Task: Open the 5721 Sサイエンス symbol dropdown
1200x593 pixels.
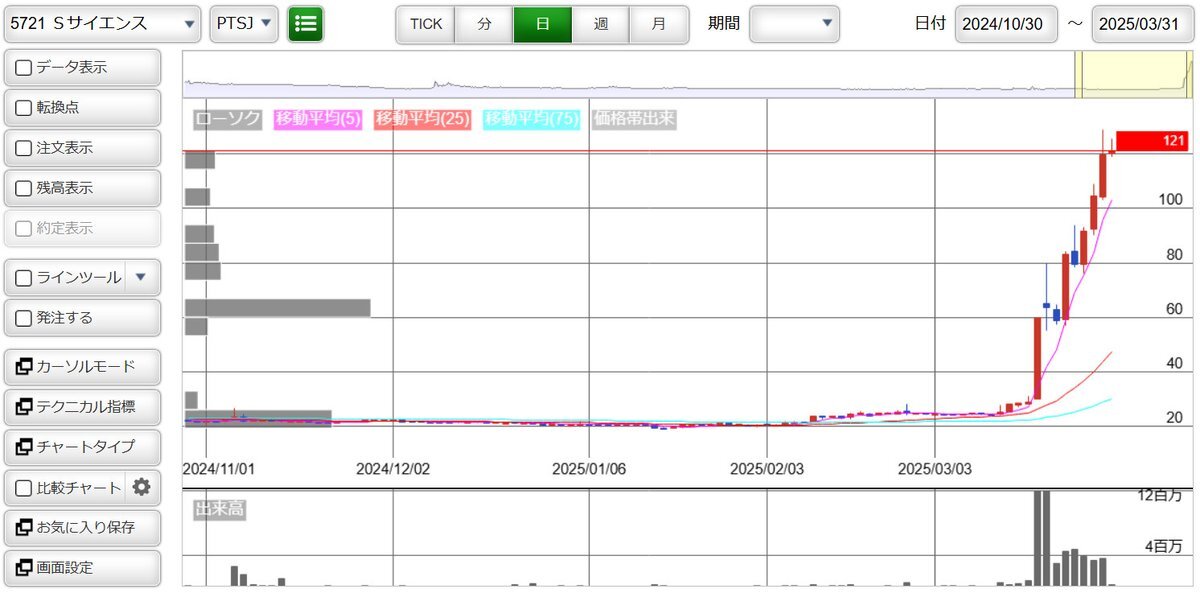Action: pos(103,24)
